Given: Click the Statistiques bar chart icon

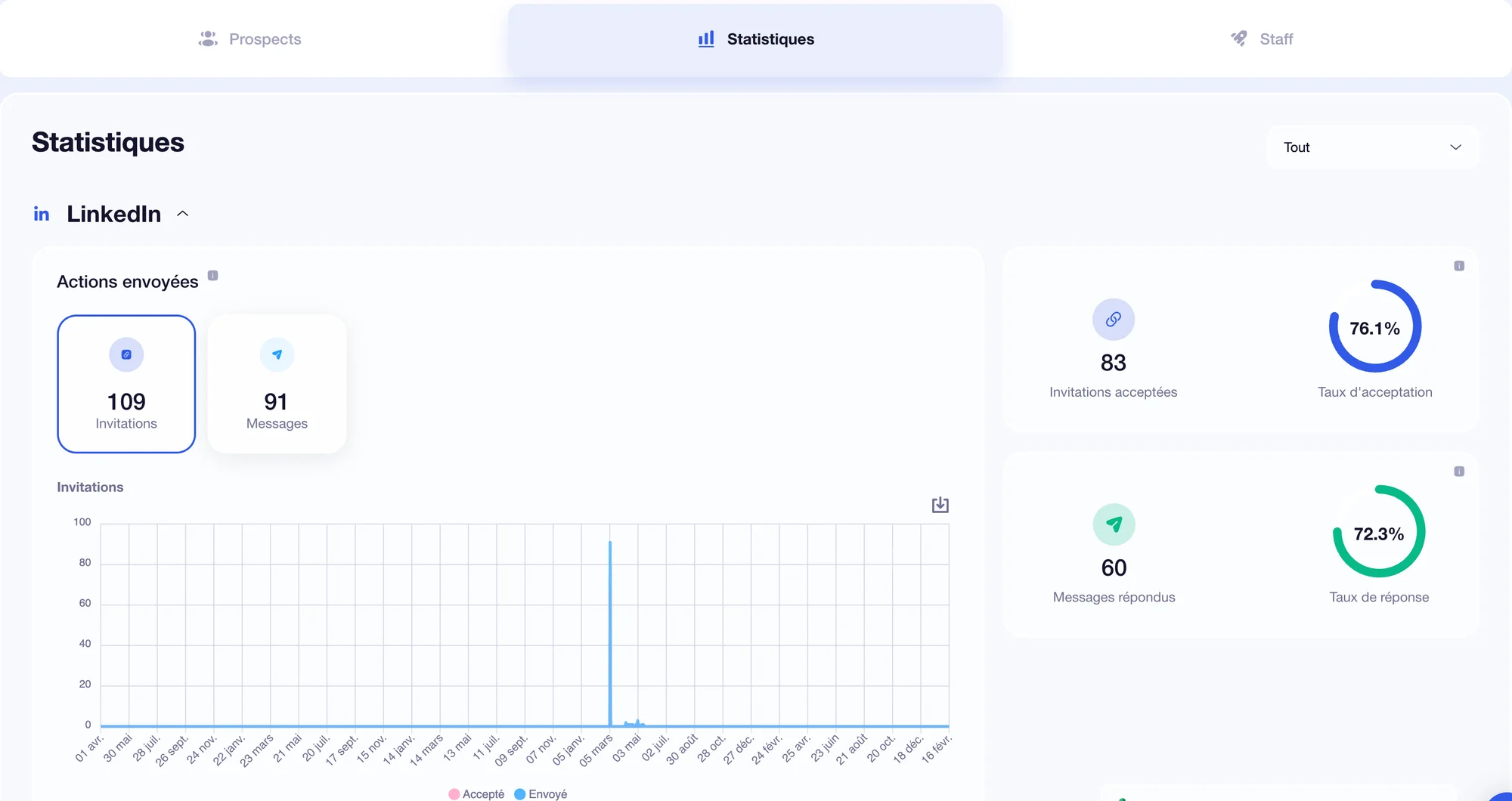Looking at the screenshot, I should coord(706,39).
